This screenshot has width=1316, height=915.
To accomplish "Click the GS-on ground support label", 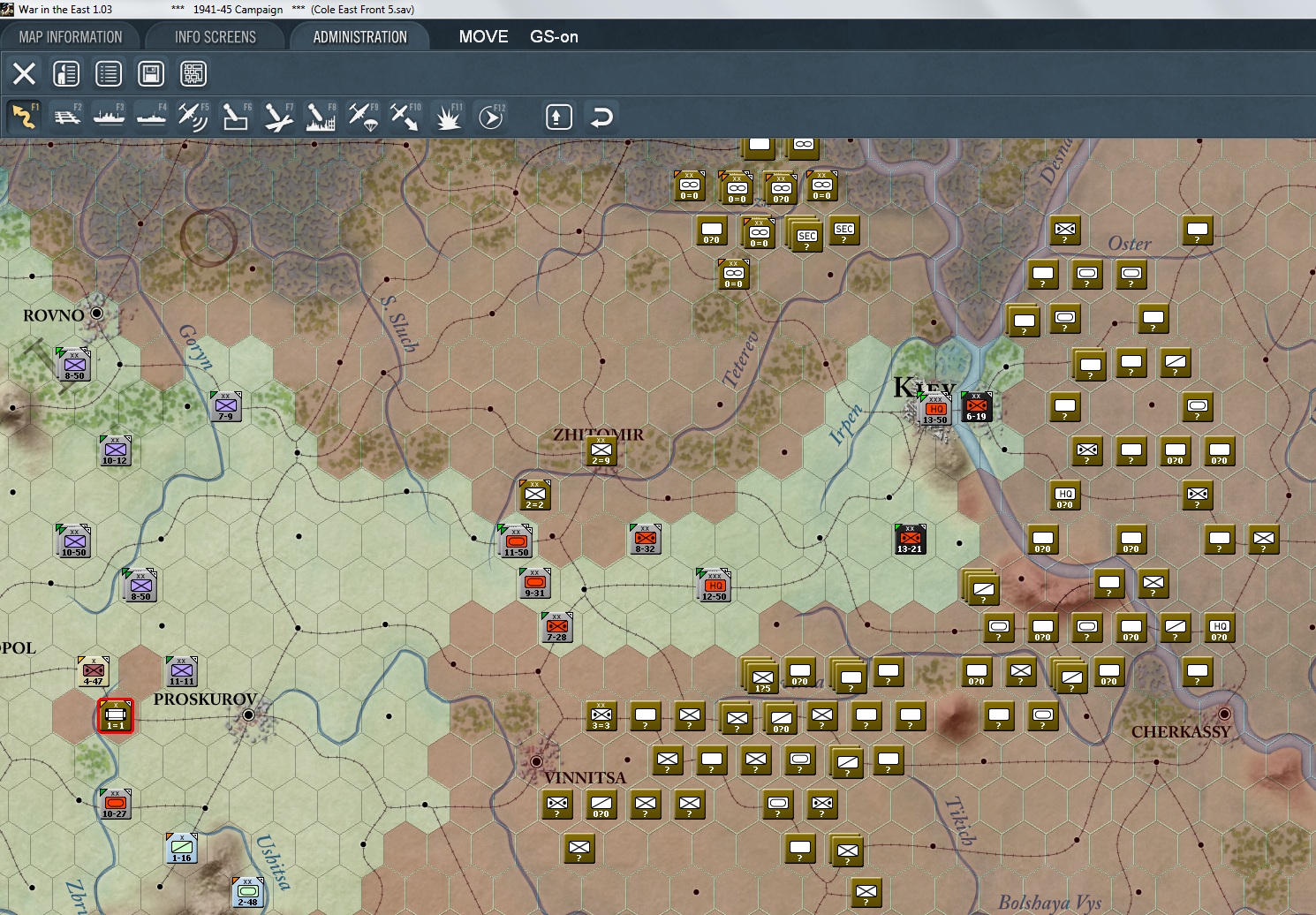I will coord(554,37).
